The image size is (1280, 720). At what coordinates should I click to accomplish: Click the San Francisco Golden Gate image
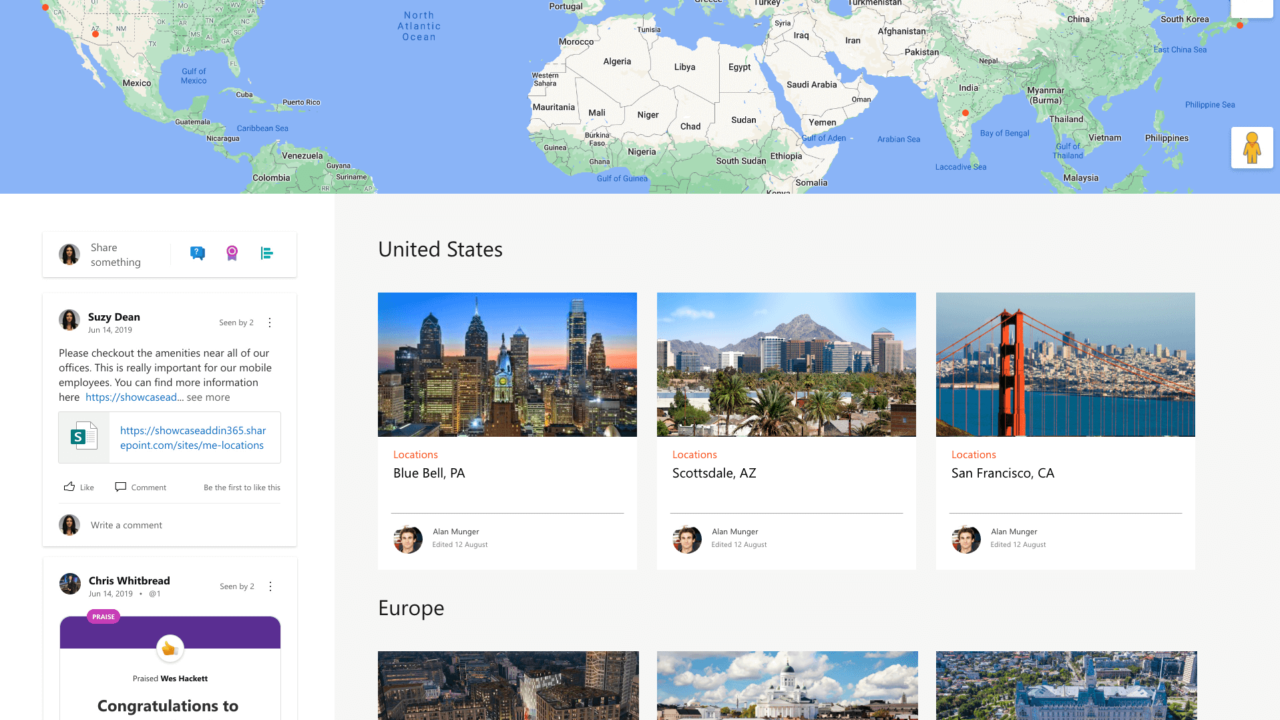1065,364
